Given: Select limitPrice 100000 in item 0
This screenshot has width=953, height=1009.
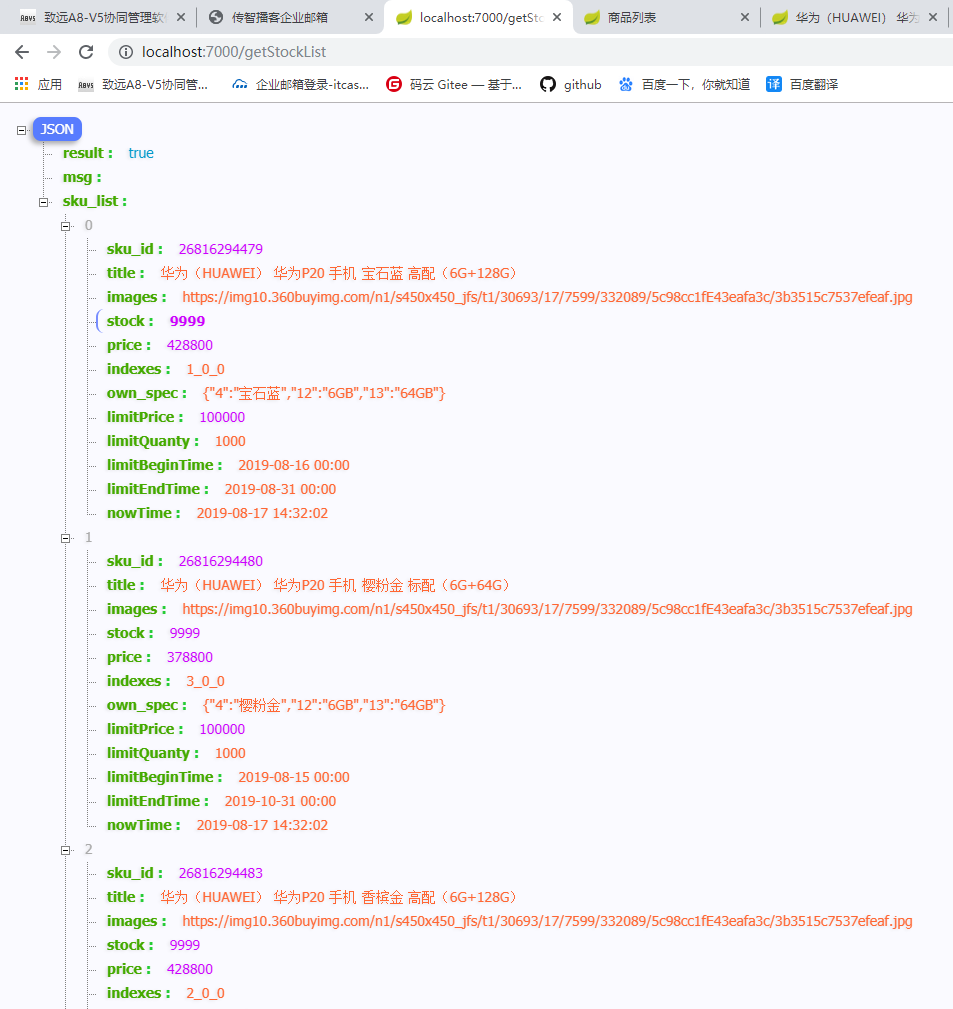Looking at the screenshot, I should 222,417.
